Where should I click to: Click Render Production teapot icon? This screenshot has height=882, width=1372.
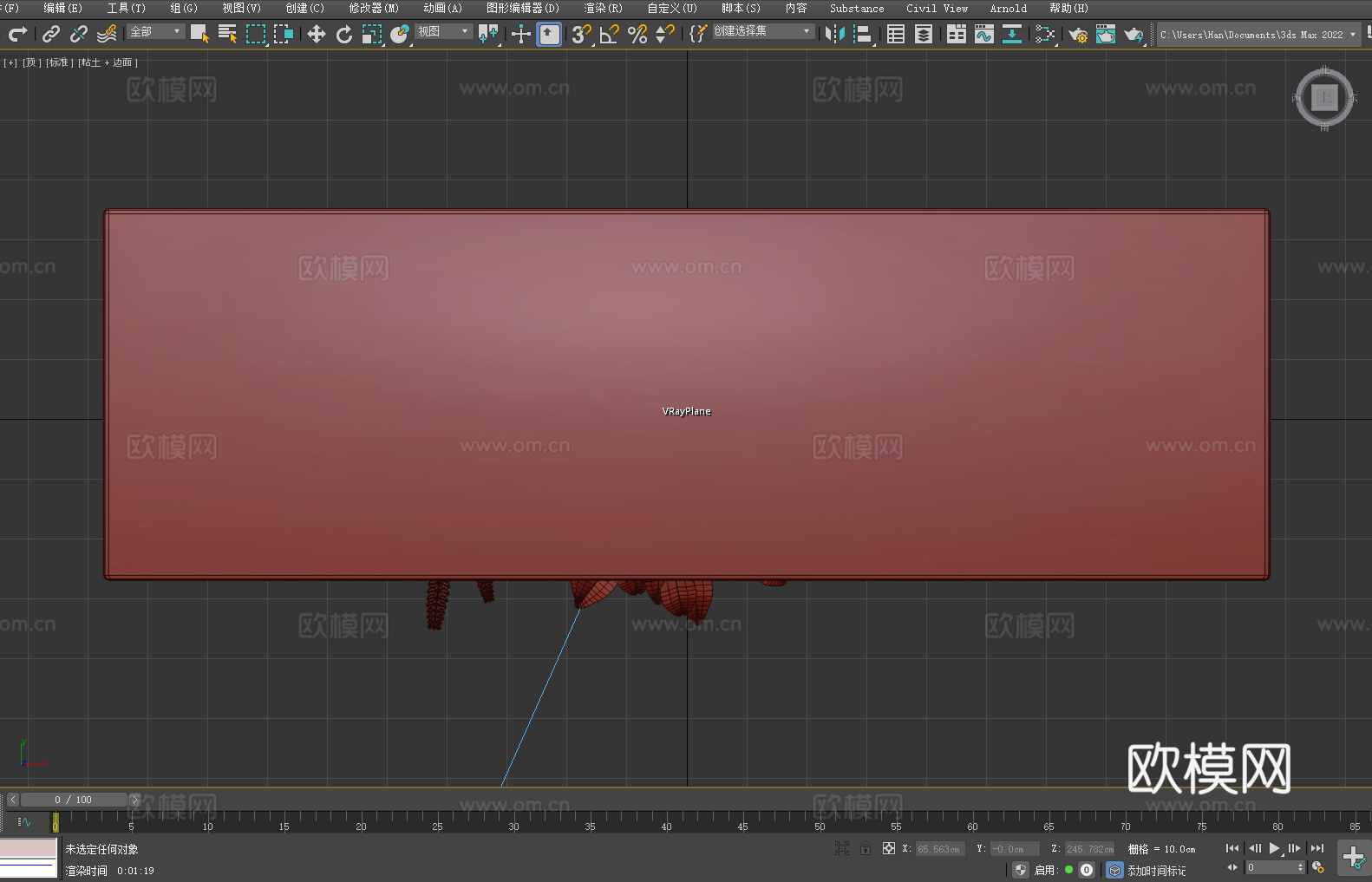[x=1134, y=34]
